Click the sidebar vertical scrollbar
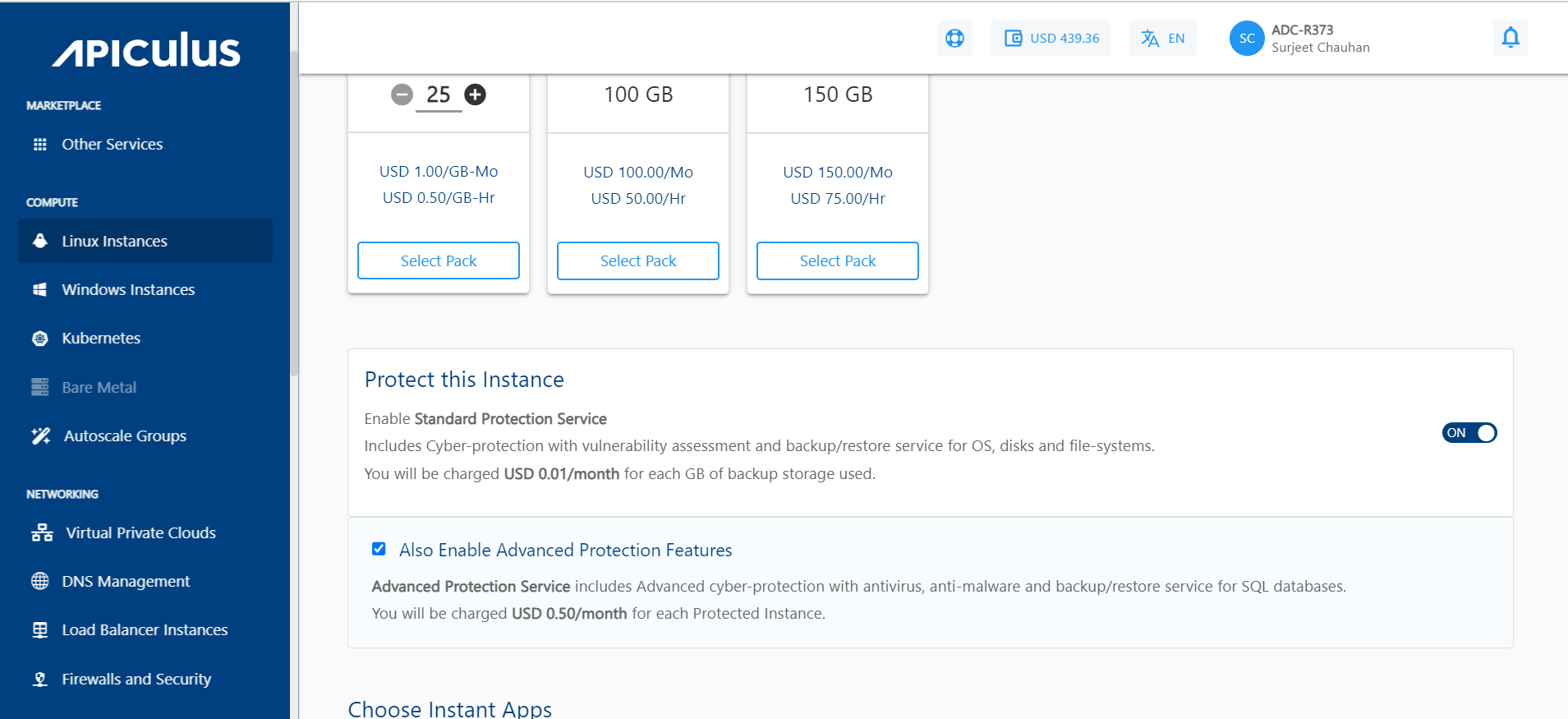The height and width of the screenshot is (719, 1568). click(x=294, y=214)
